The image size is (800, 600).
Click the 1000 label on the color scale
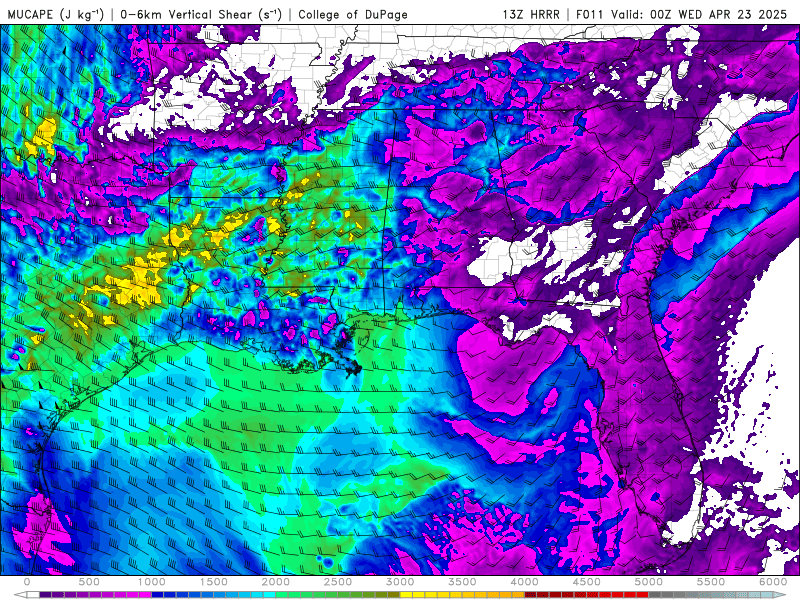click(152, 582)
